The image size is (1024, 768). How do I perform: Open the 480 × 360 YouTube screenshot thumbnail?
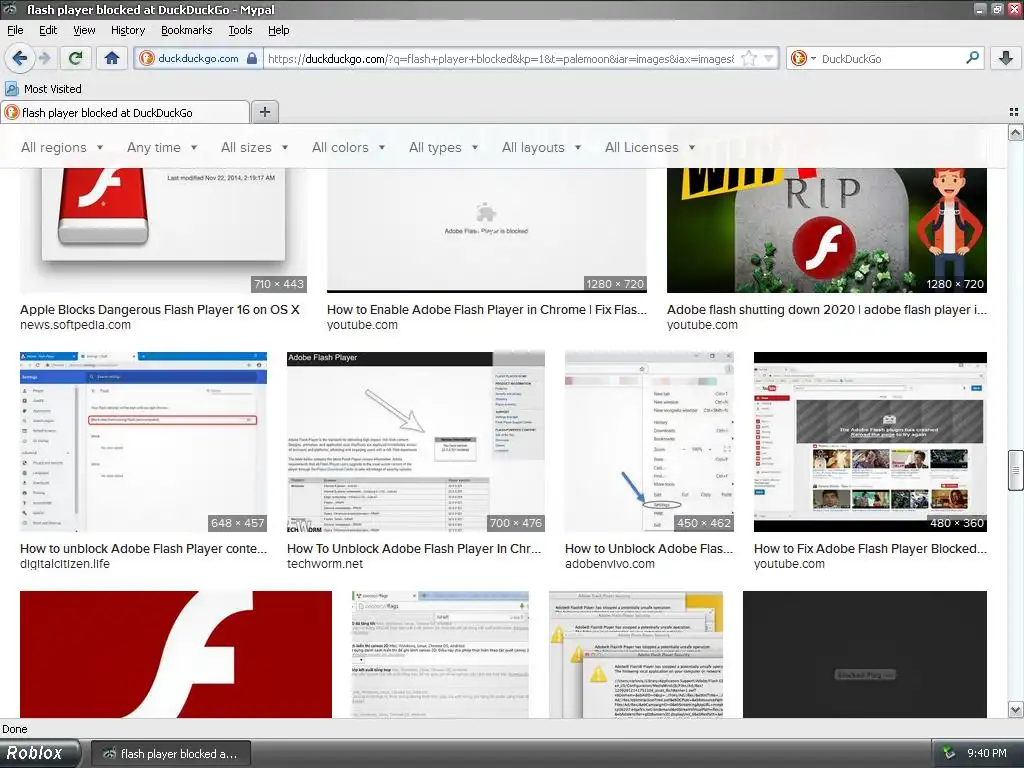[x=870, y=442]
